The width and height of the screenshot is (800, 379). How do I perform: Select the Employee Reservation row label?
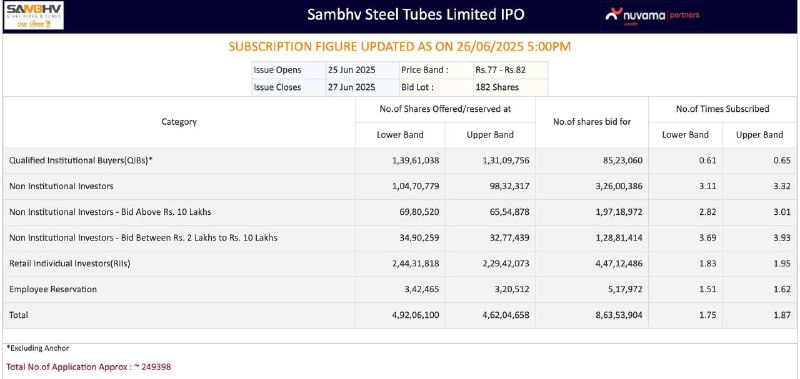(x=53, y=289)
